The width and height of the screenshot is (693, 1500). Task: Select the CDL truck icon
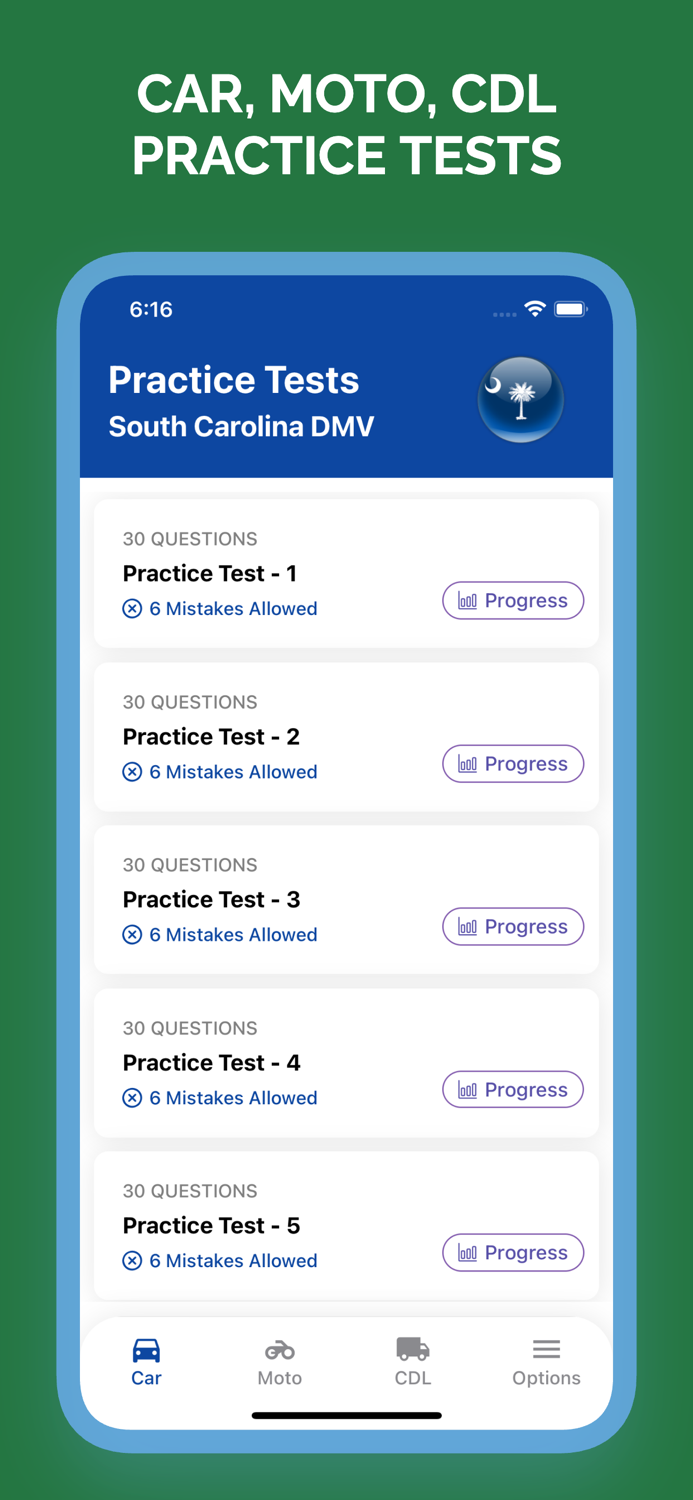(x=413, y=1348)
